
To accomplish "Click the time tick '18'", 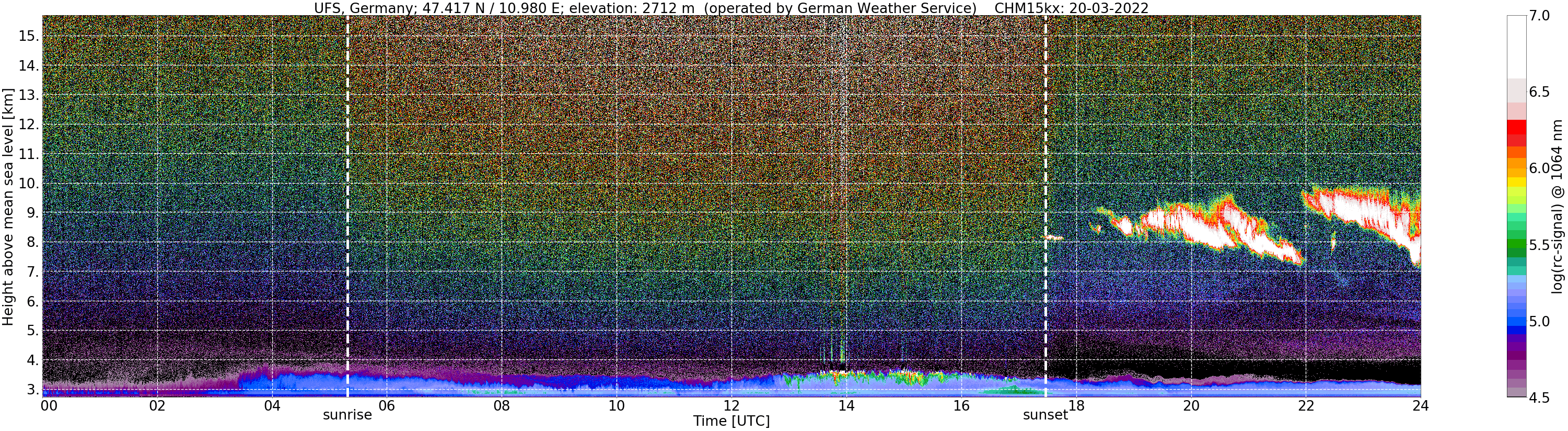I will (1076, 406).
